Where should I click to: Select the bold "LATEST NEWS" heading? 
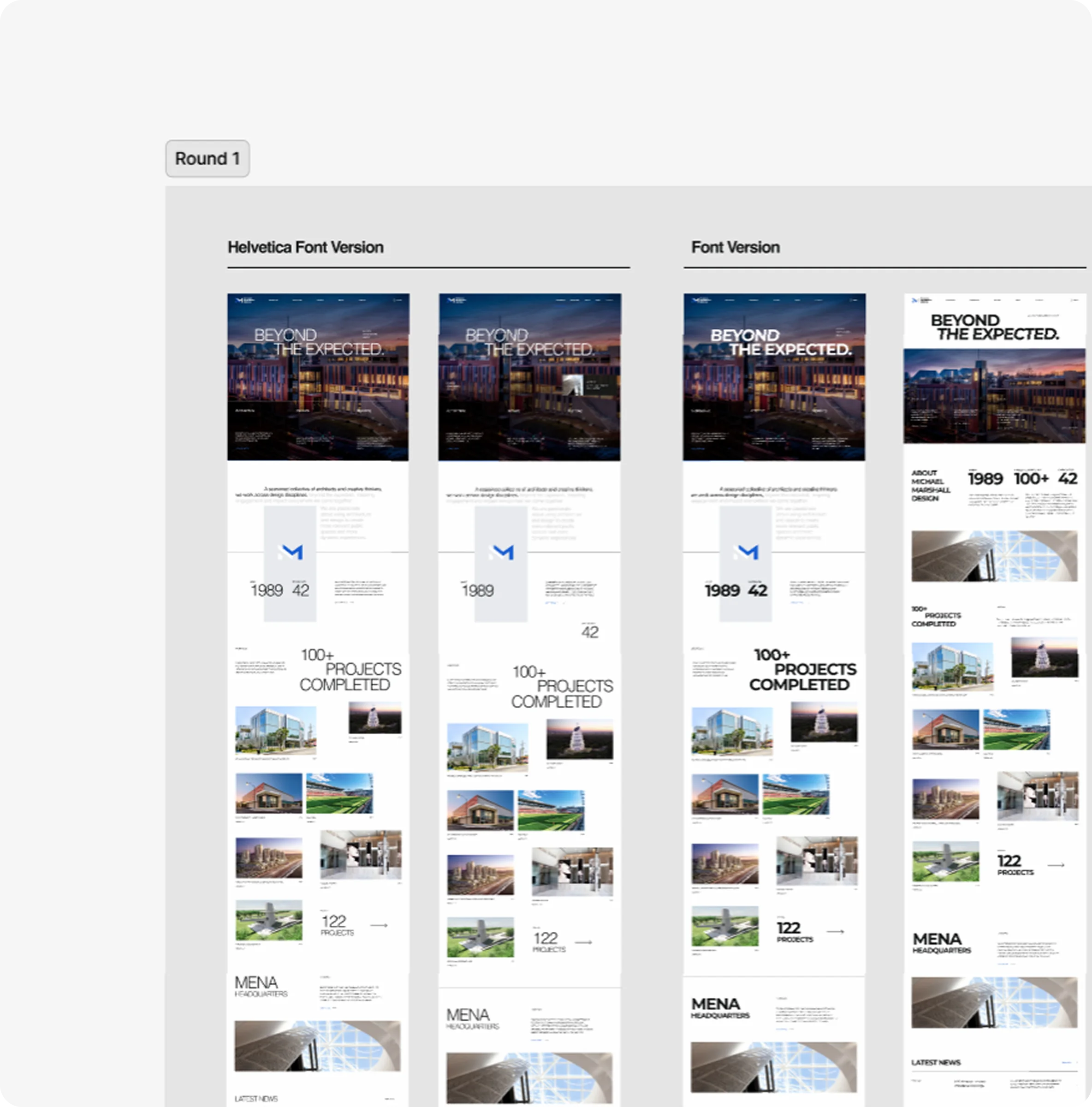pos(936,1062)
